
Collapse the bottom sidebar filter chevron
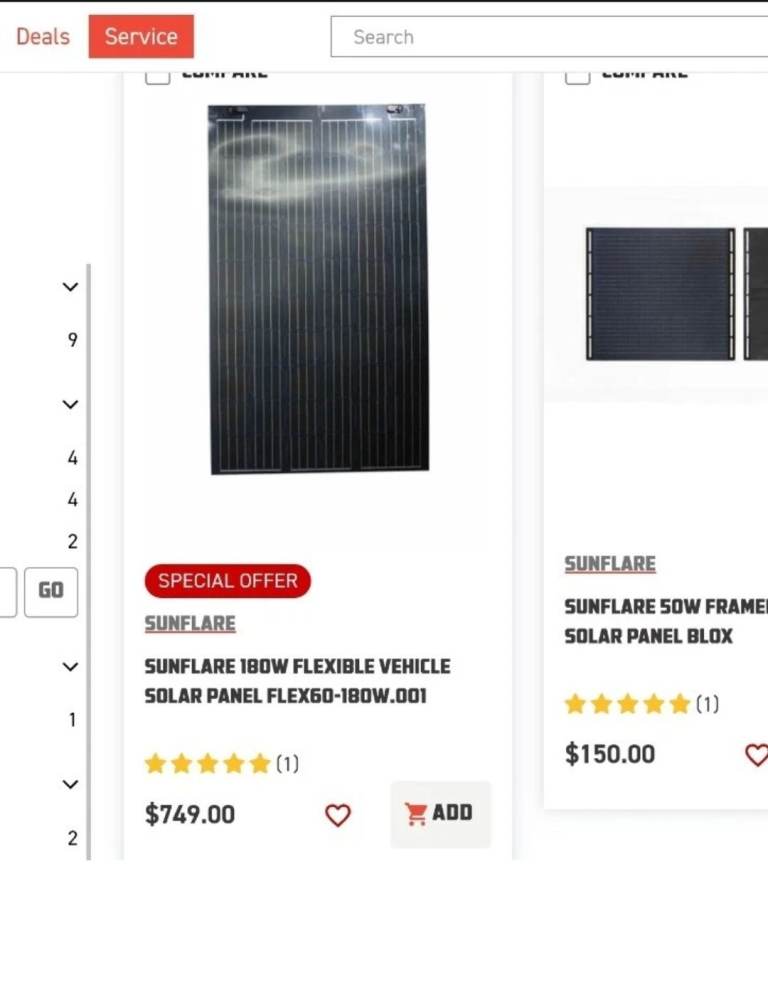(70, 785)
